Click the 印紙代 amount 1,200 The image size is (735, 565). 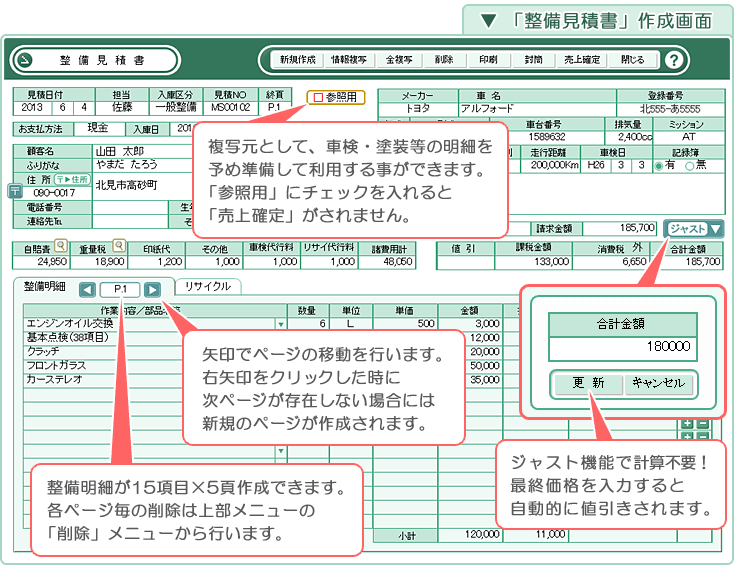pyautogui.click(x=157, y=262)
